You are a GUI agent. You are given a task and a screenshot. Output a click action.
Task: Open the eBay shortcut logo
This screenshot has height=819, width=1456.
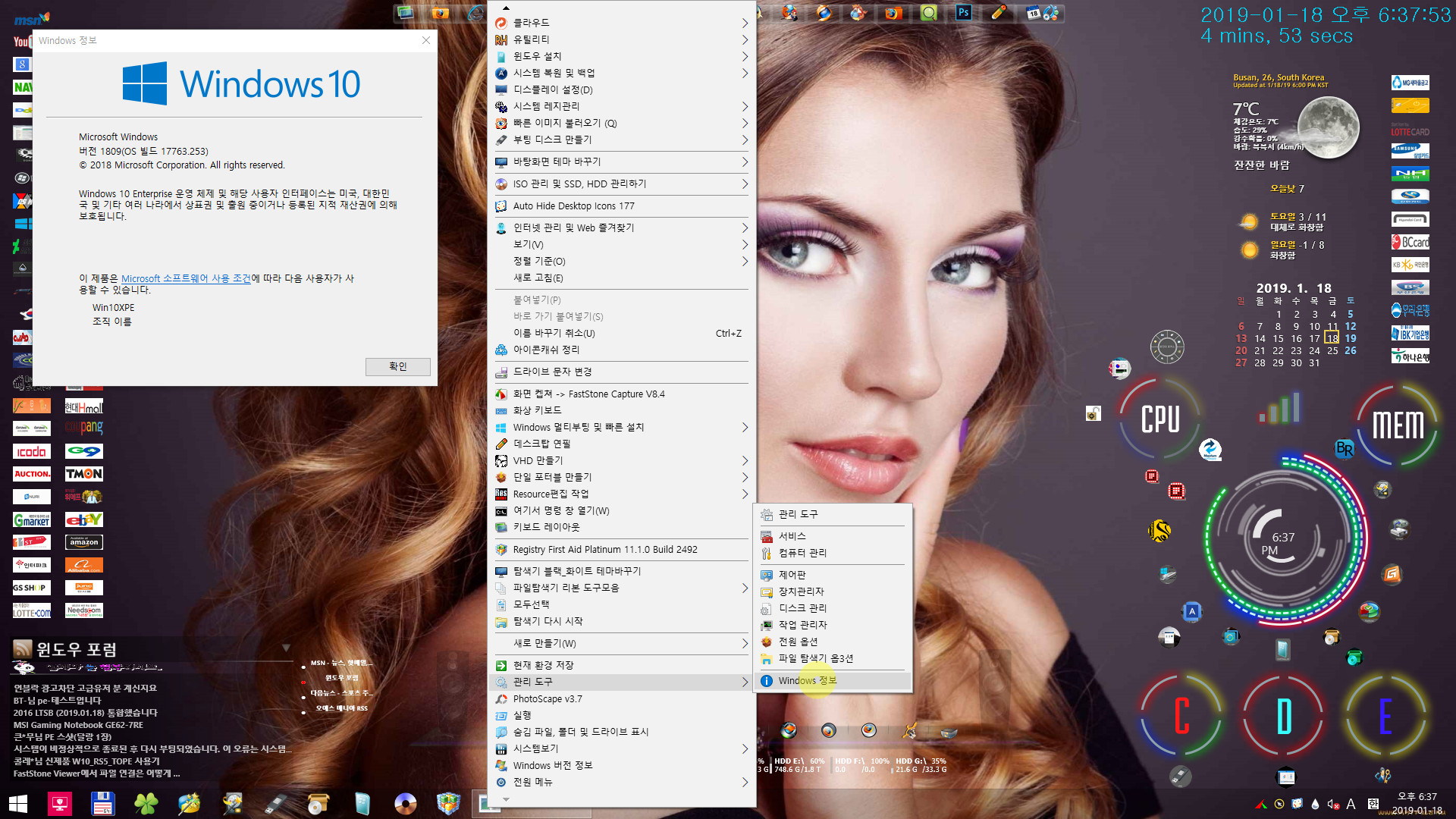pyautogui.click(x=83, y=519)
